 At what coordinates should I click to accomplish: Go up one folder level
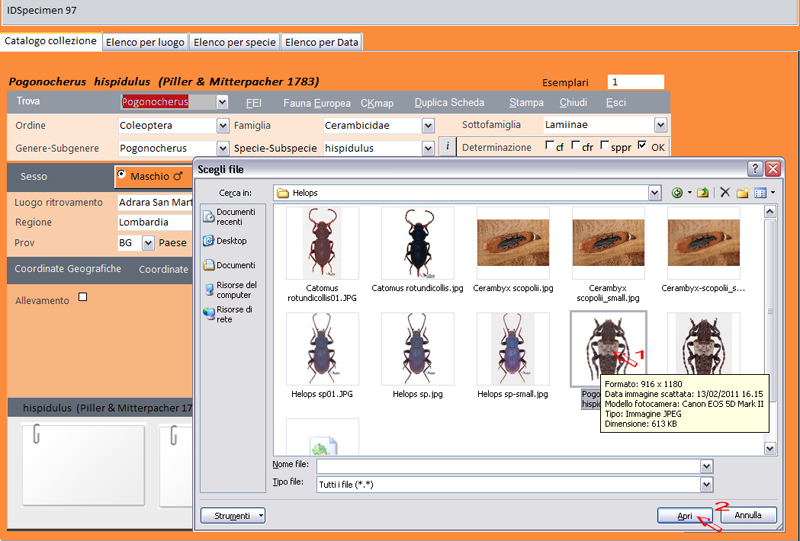tap(703, 192)
